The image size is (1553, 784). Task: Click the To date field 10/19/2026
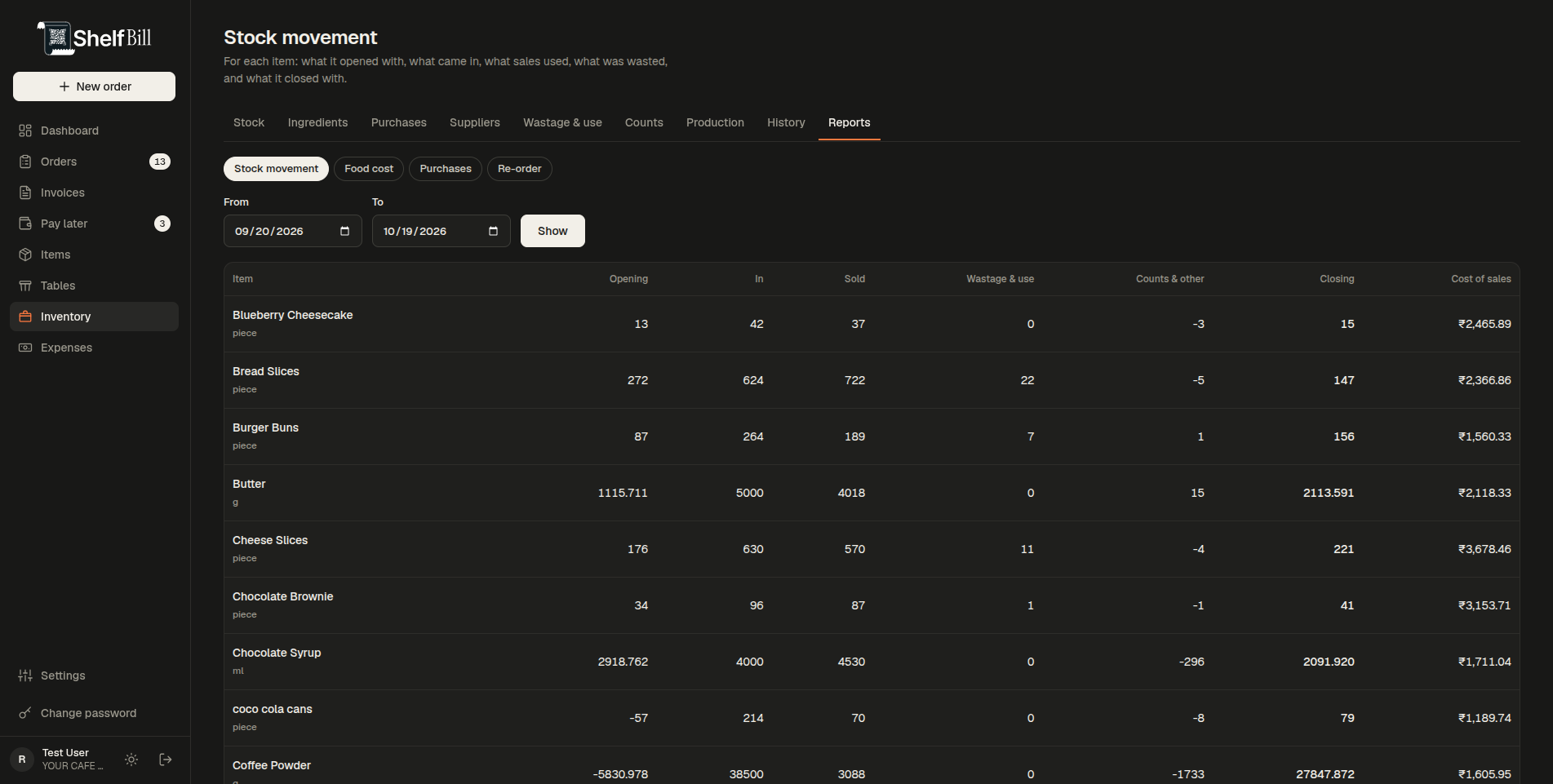pos(441,231)
